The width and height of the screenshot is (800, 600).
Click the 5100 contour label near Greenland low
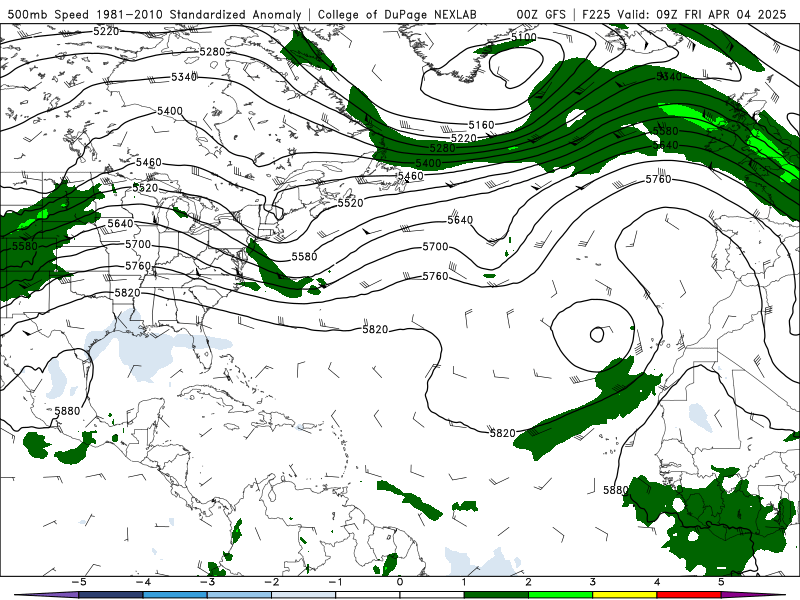[524, 37]
